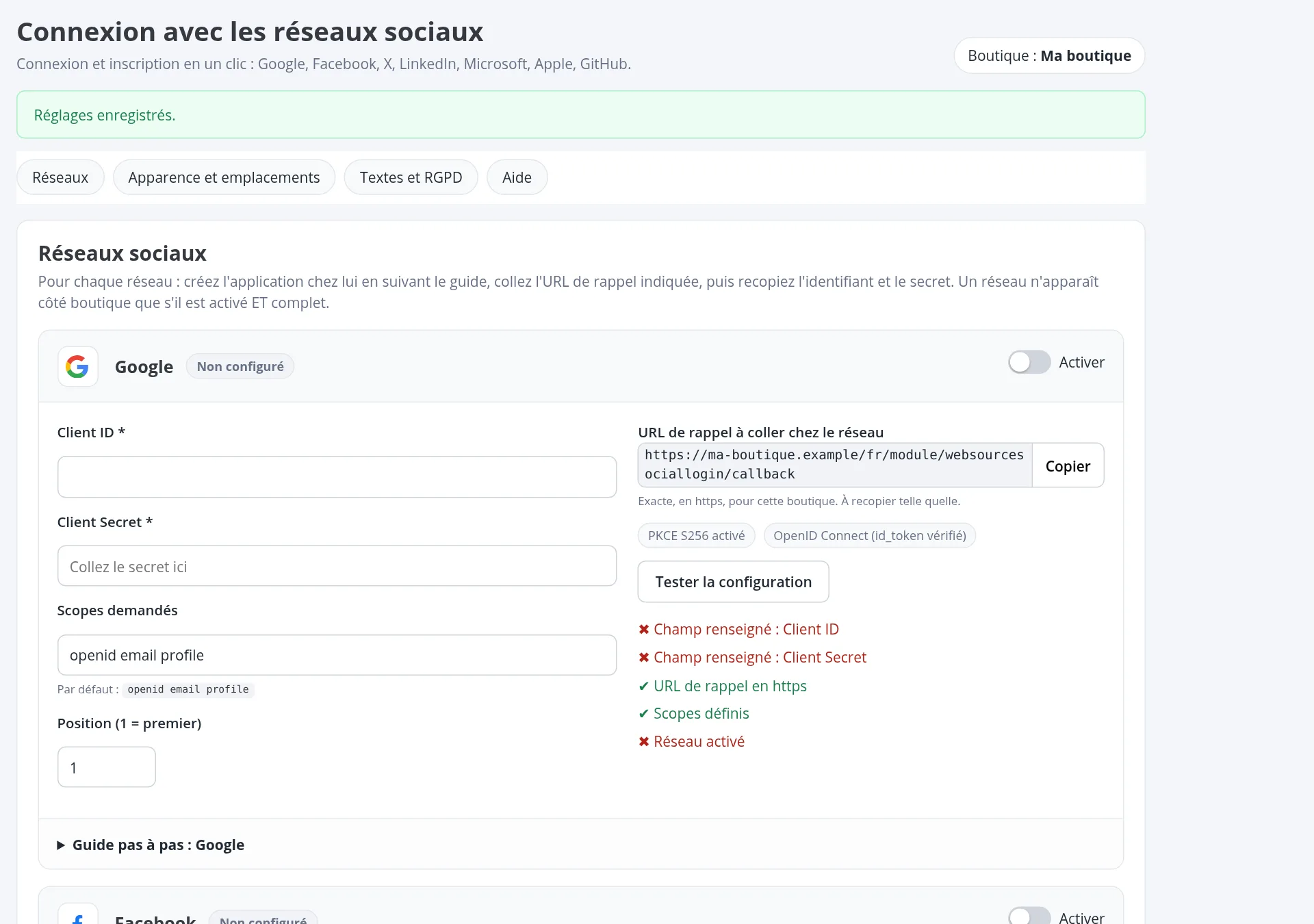
Task: Click the 'Champ renseigné : Client Secret' item
Action: pyautogui.click(x=752, y=657)
